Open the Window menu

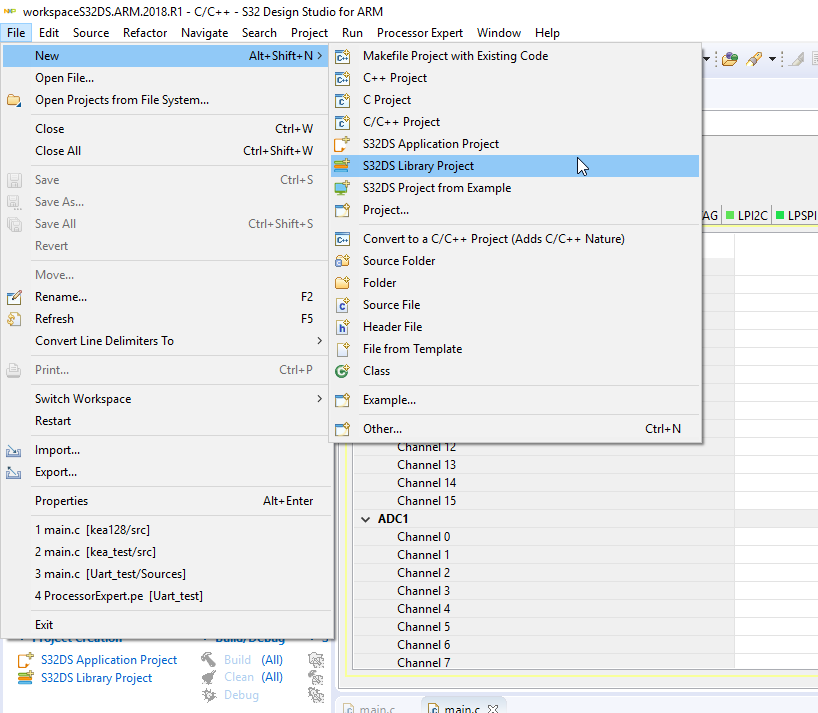pos(499,33)
